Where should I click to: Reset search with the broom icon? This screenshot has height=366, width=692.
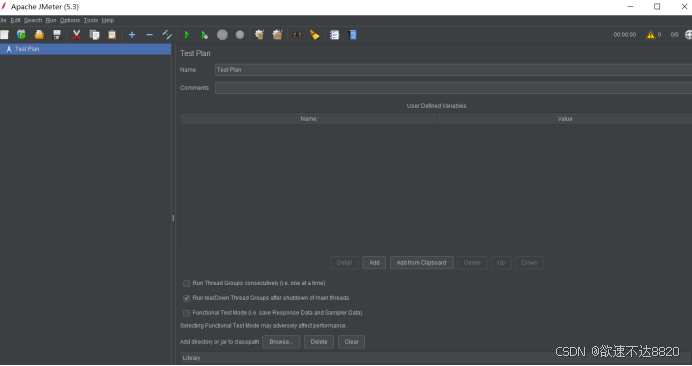tap(315, 34)
